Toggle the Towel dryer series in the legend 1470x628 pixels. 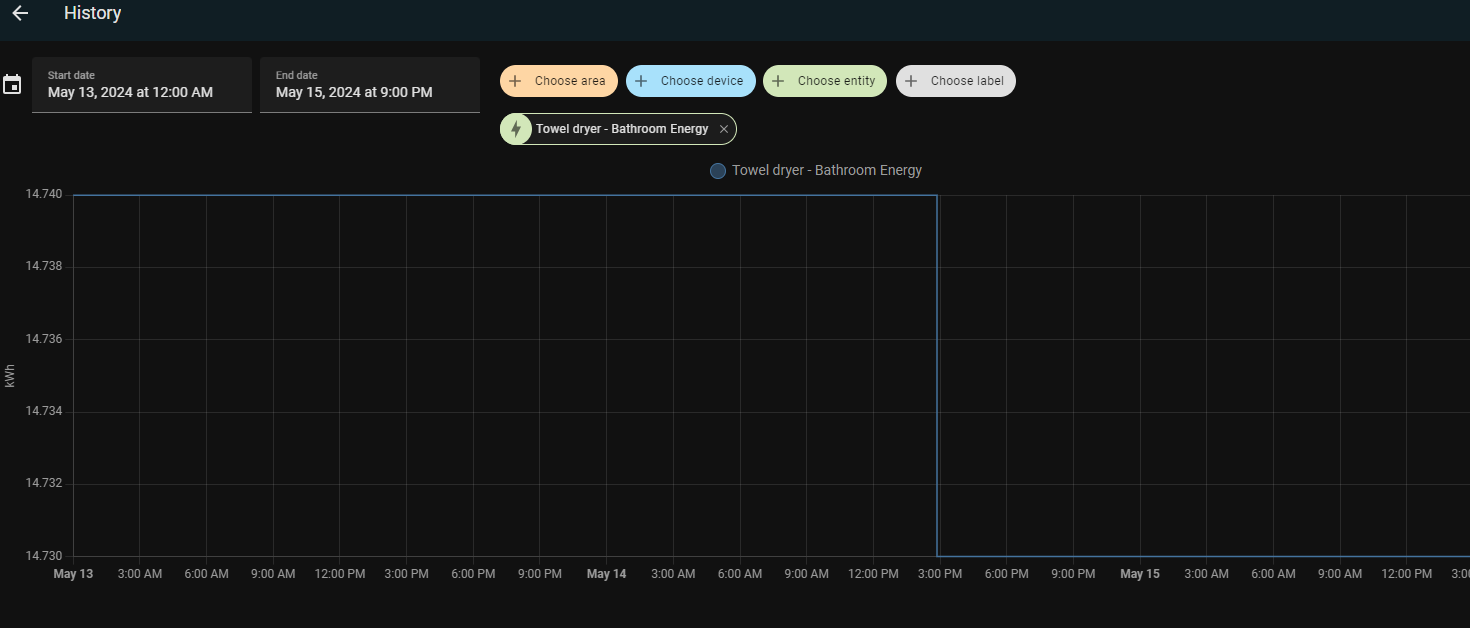click(x=827, y=170)
